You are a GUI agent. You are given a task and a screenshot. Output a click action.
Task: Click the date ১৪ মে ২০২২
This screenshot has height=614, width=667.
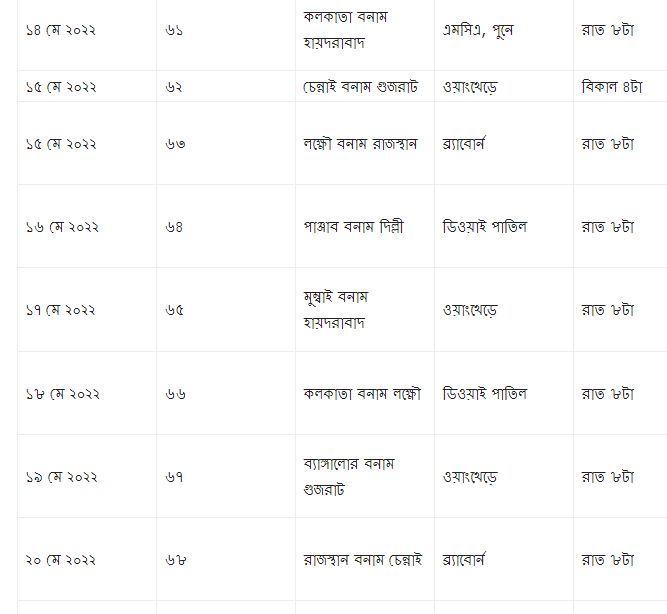[x=61, y=31]
